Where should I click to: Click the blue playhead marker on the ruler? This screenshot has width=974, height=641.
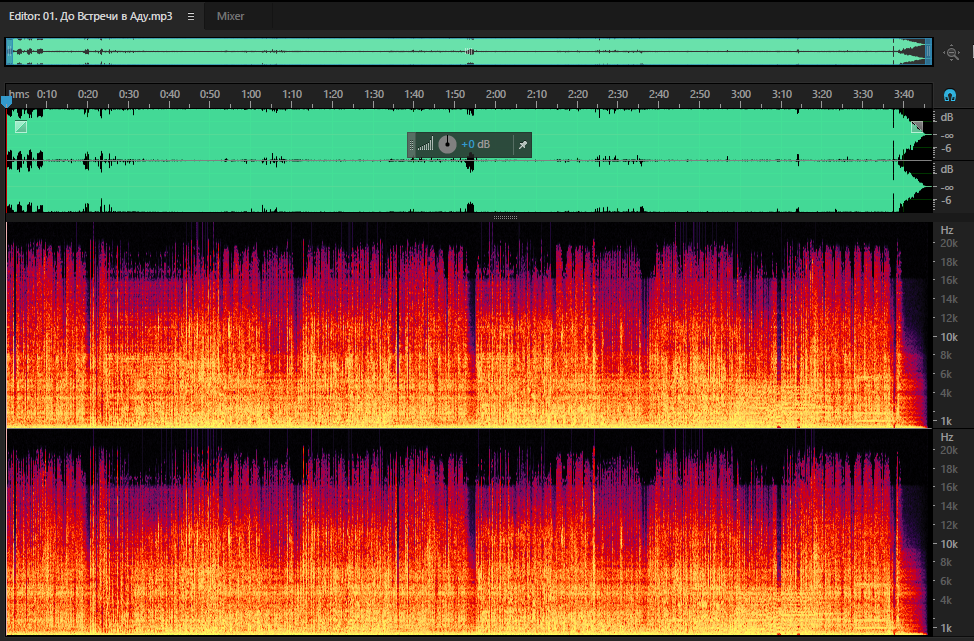point(6,101)
